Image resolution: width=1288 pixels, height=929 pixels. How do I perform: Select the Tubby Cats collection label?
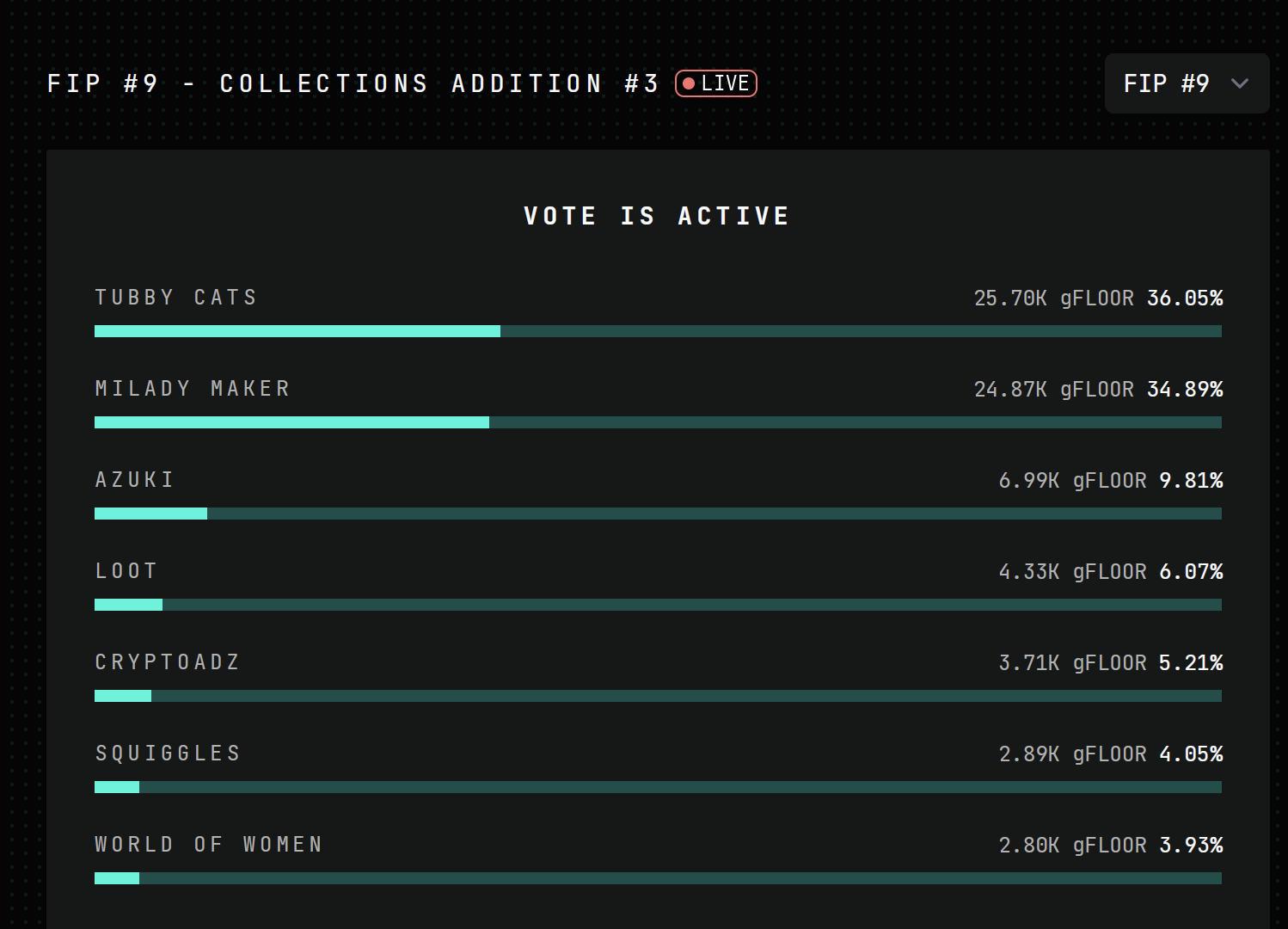click(176, 298)
